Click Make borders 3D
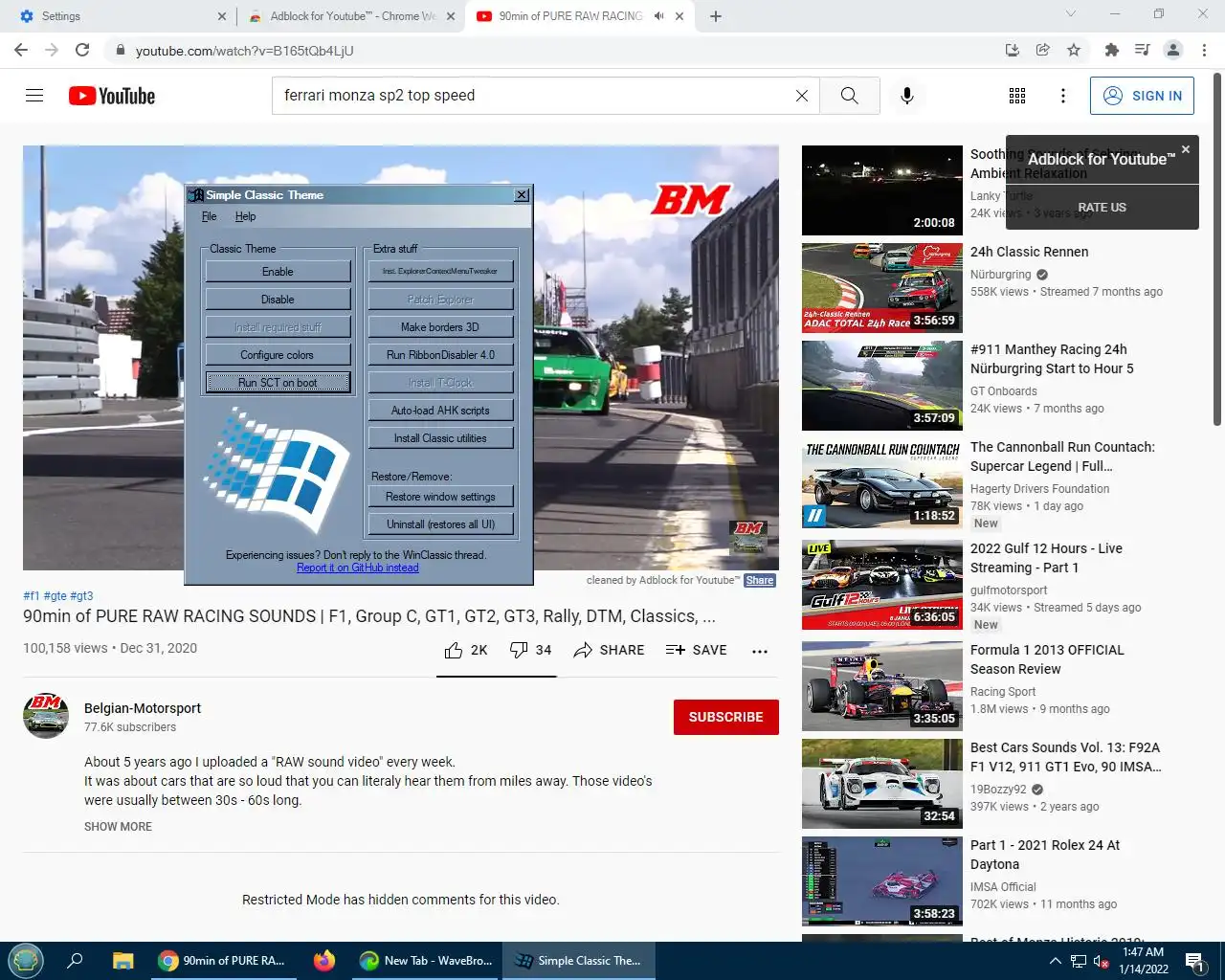Viewport: 1225px width, 980px height. pyautogui.click(x=440, y=327)
